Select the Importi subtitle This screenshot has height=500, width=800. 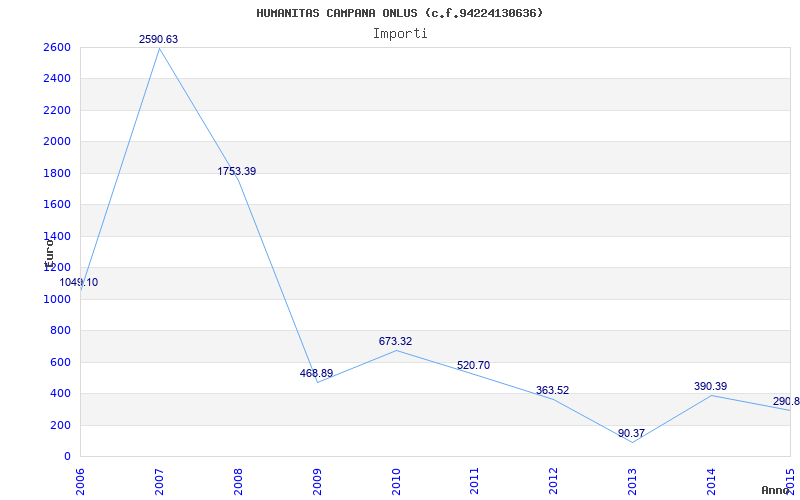(400, 34)
